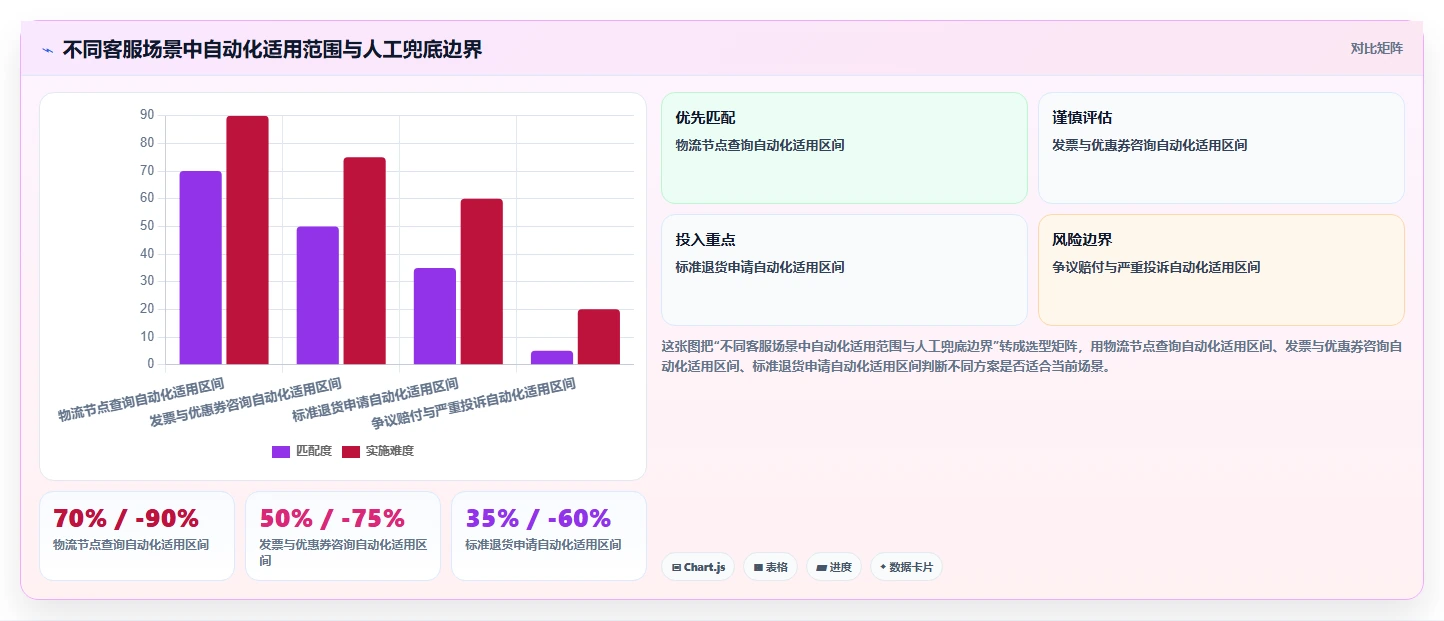The width and height of the screenshot is (1444, 621).
Task: Click the red 实施难度 bar for 发票与优惠券咨询
Action: (364, 260)
